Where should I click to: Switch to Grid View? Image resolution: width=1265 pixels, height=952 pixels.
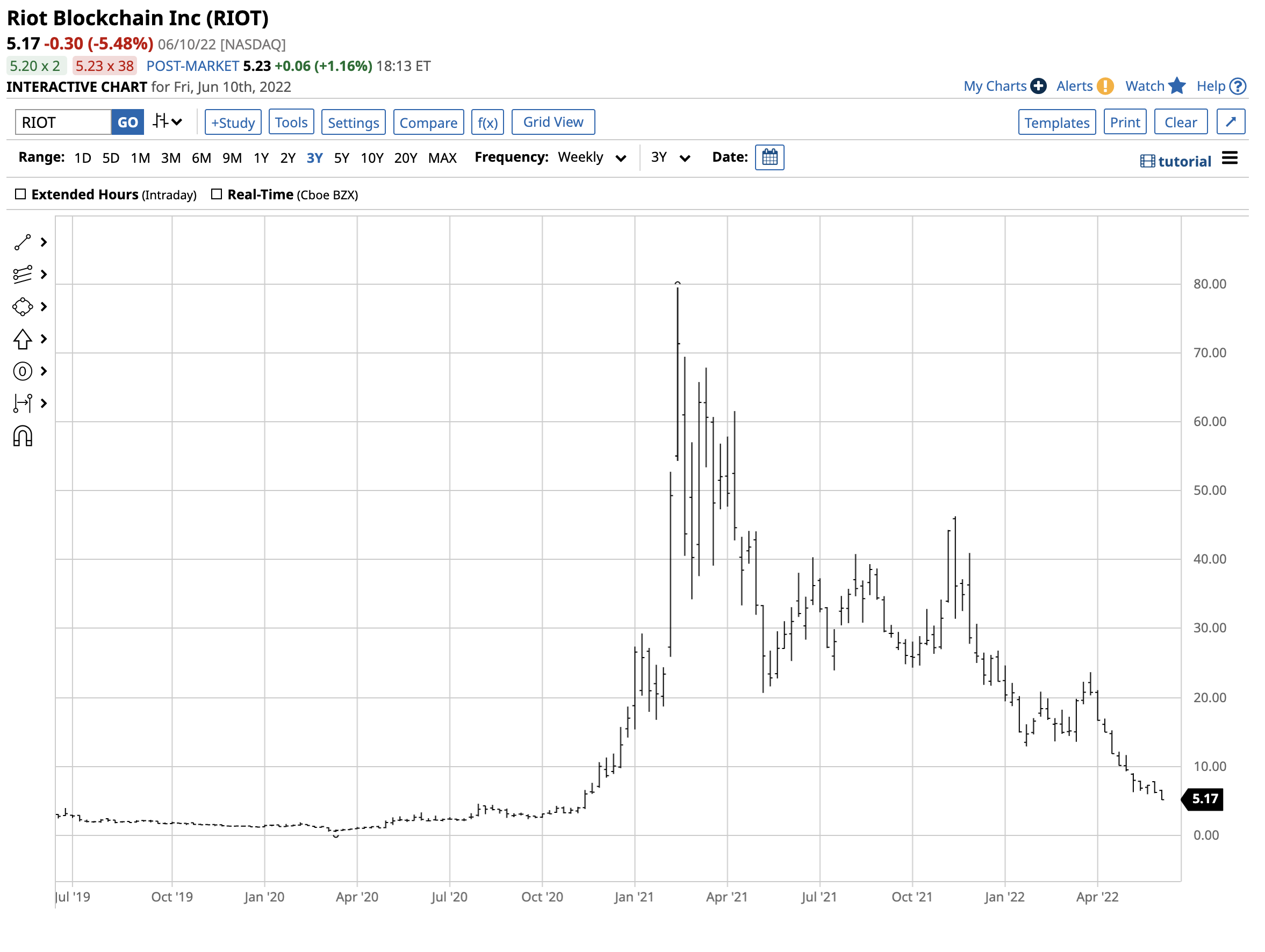click(x=553, y=122)
